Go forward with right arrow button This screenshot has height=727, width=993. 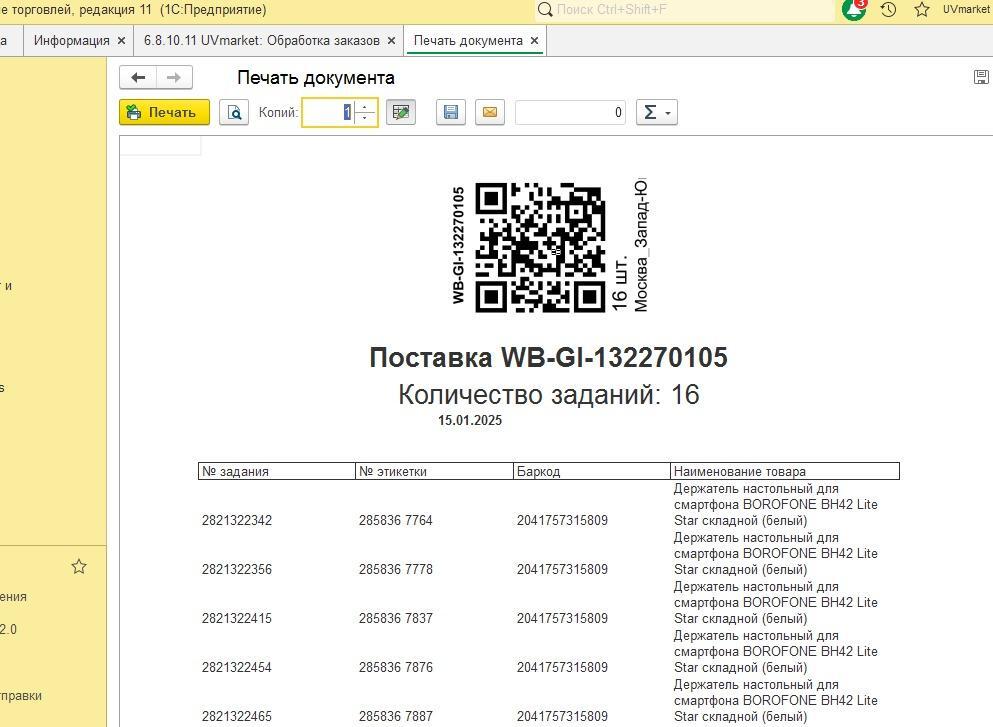[174, 77]
